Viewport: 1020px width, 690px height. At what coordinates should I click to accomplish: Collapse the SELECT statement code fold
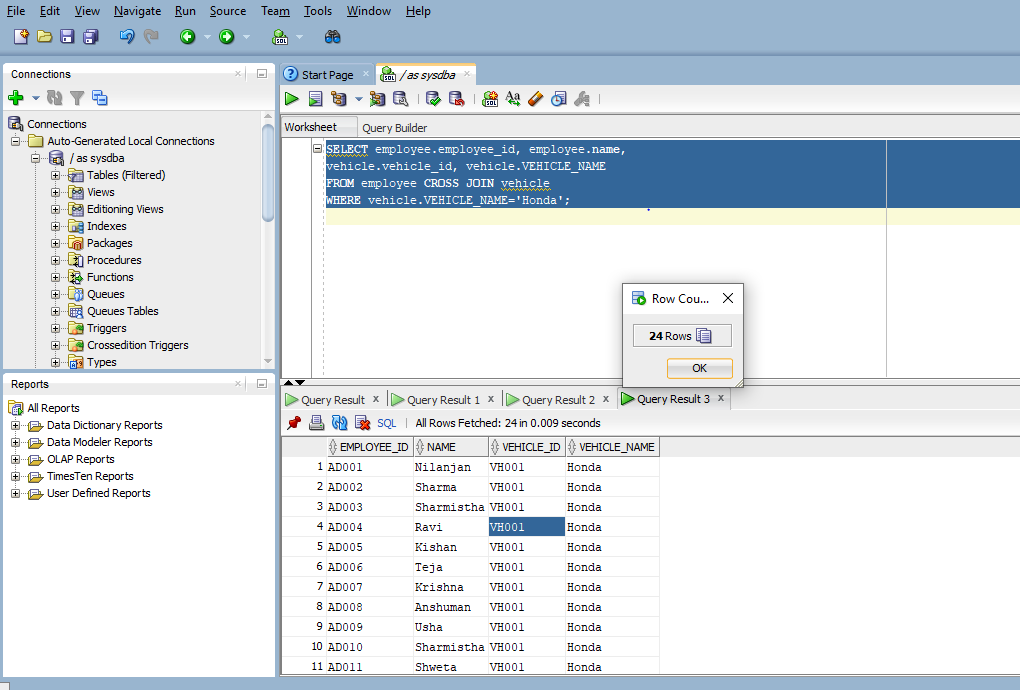(318, 149)
